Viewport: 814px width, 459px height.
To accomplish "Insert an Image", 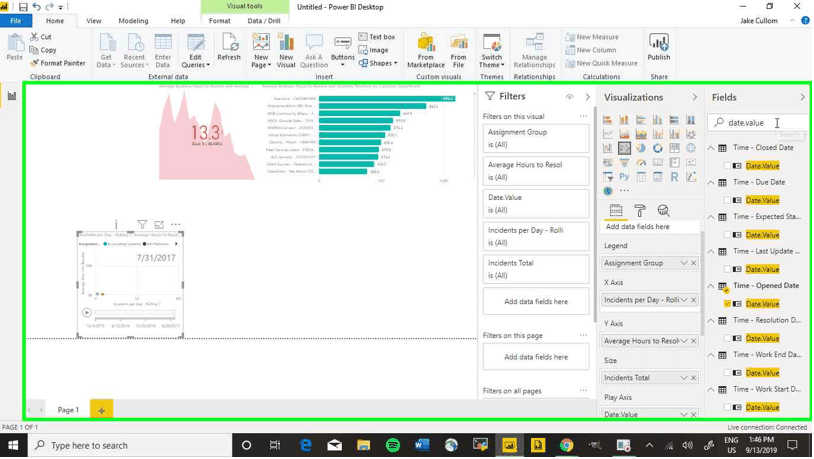I will [x=373, y=50].
